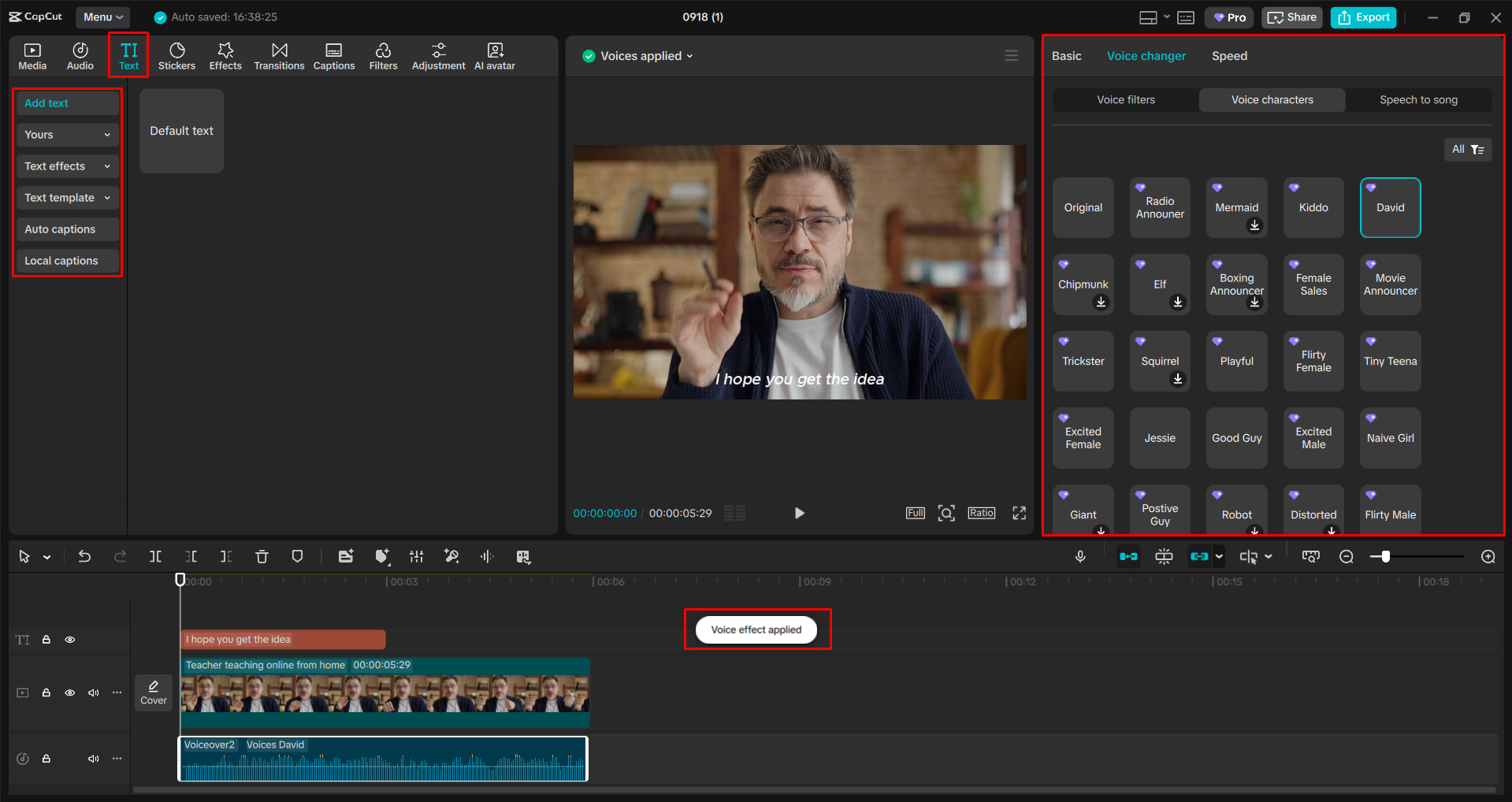Open Auto captions
This screenshot has width=1512, height=802.
click(x=67, y=228)
